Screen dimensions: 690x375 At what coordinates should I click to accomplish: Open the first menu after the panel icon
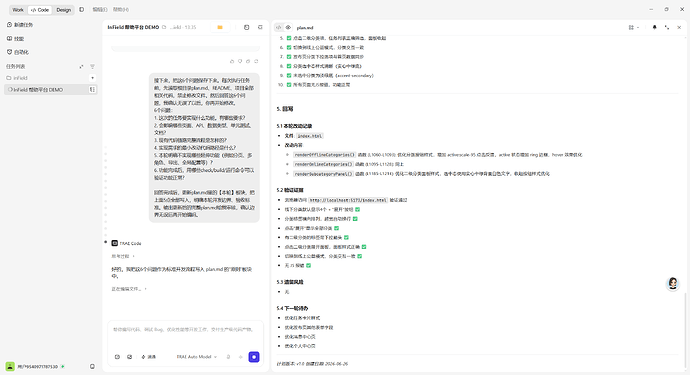(99, 9)
